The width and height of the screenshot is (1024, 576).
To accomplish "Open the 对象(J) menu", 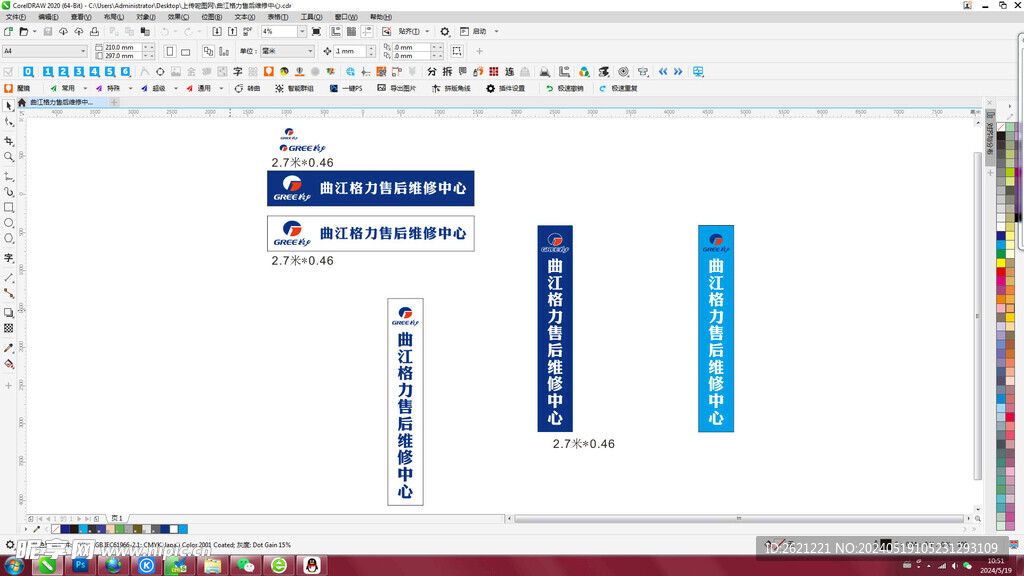I will pos(146,17).
